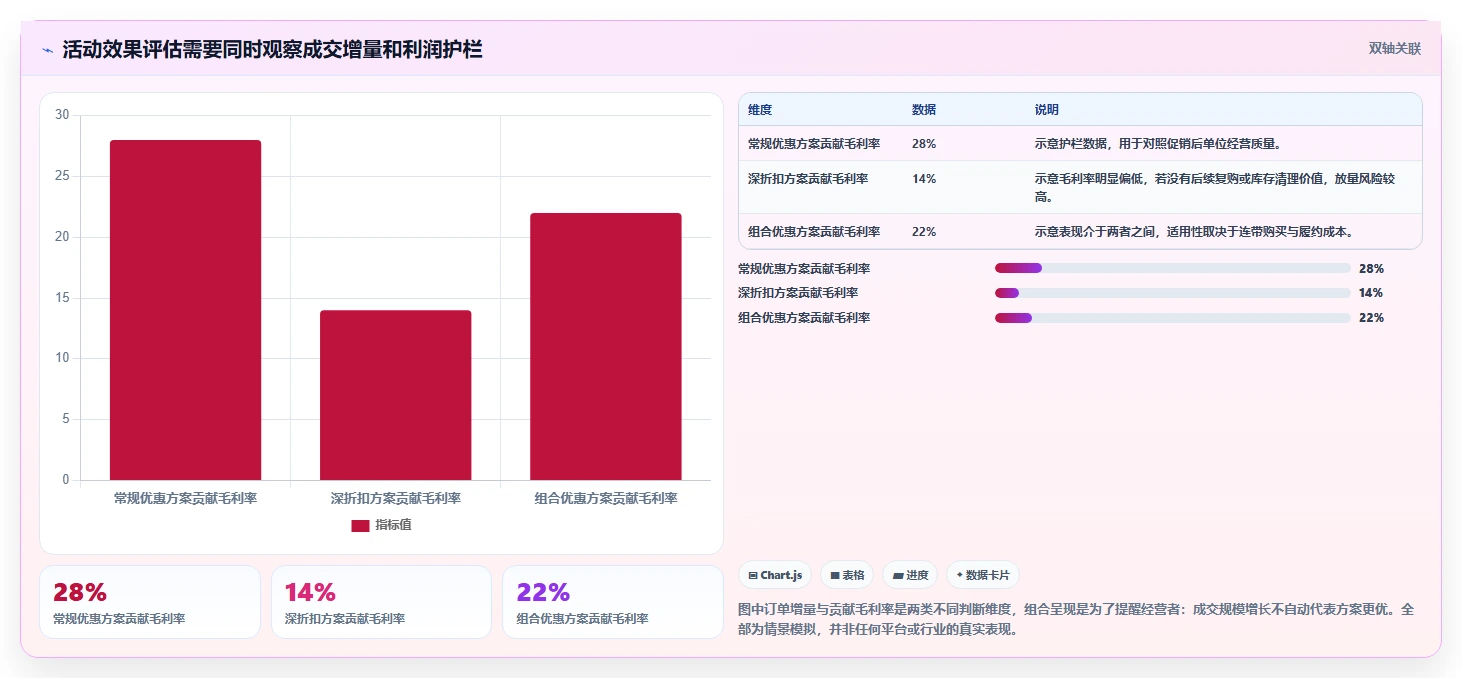Click the panel title about 成交增量和利润护栏
Image resolution: width=1462 pixels, height=678 pixels.
pos(272,50)
